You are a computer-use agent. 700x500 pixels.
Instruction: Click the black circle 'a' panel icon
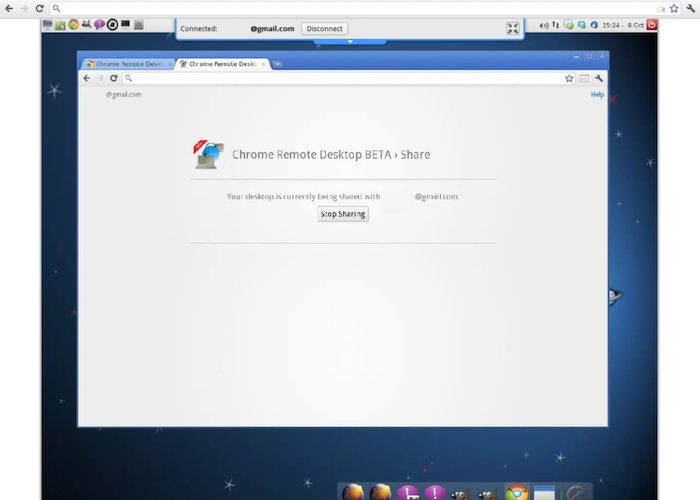112,25
